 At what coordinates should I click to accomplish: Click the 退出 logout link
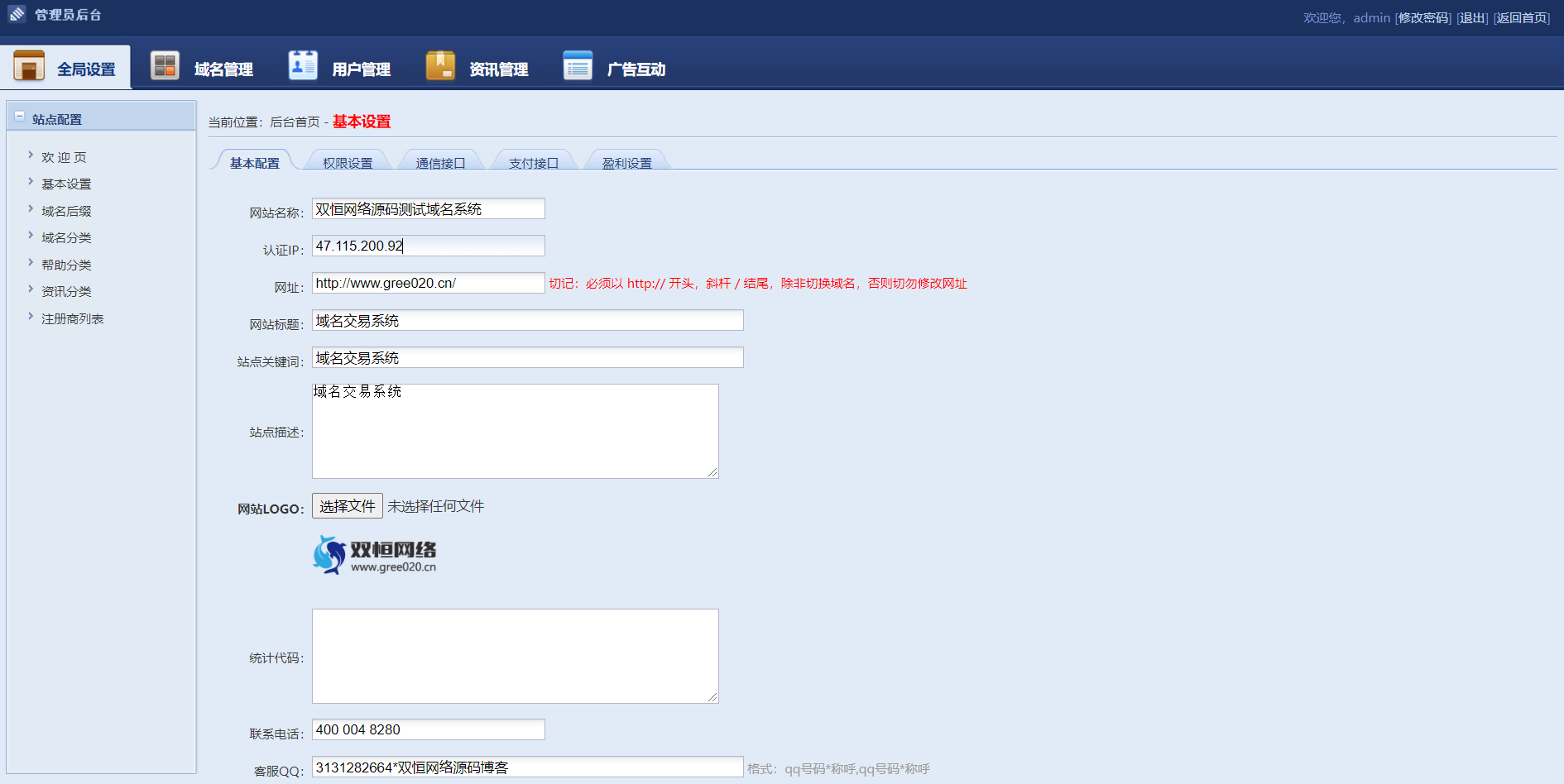pos(1472,18)
